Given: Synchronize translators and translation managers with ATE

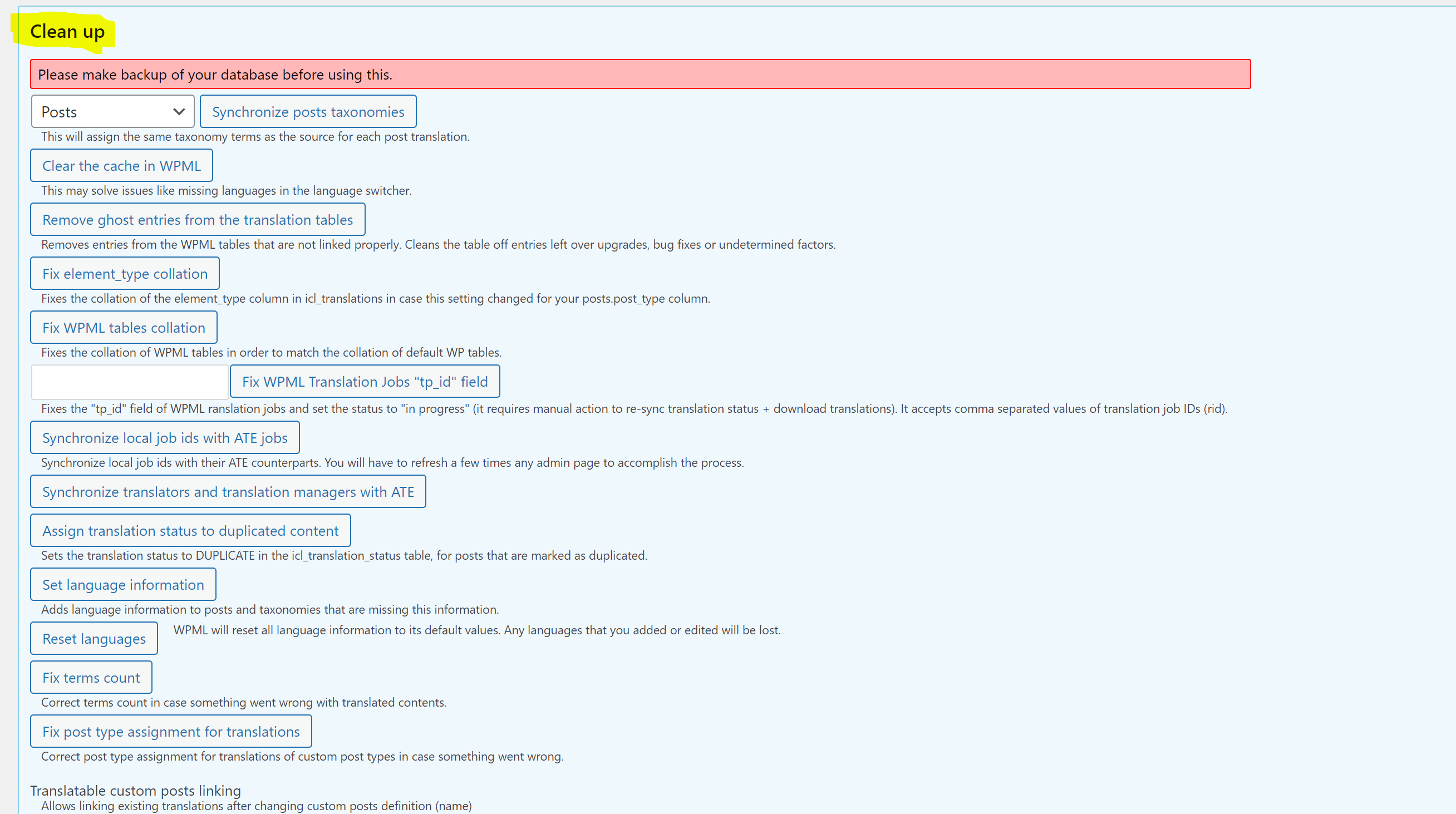Looking at the screenshot, I should (x=228, y=491).
